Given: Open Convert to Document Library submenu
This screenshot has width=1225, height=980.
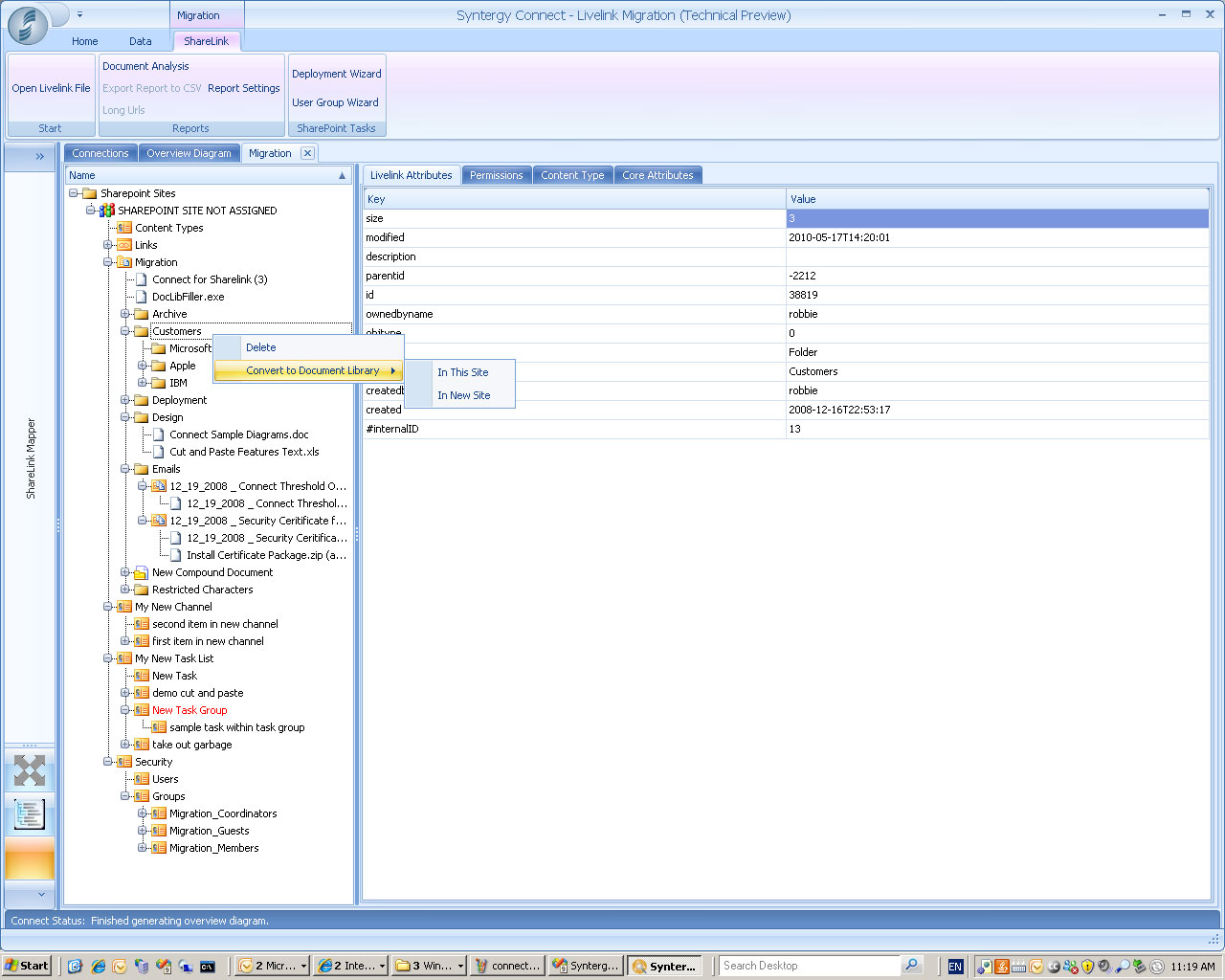Looking at the screenshot, I should point(307,370).
